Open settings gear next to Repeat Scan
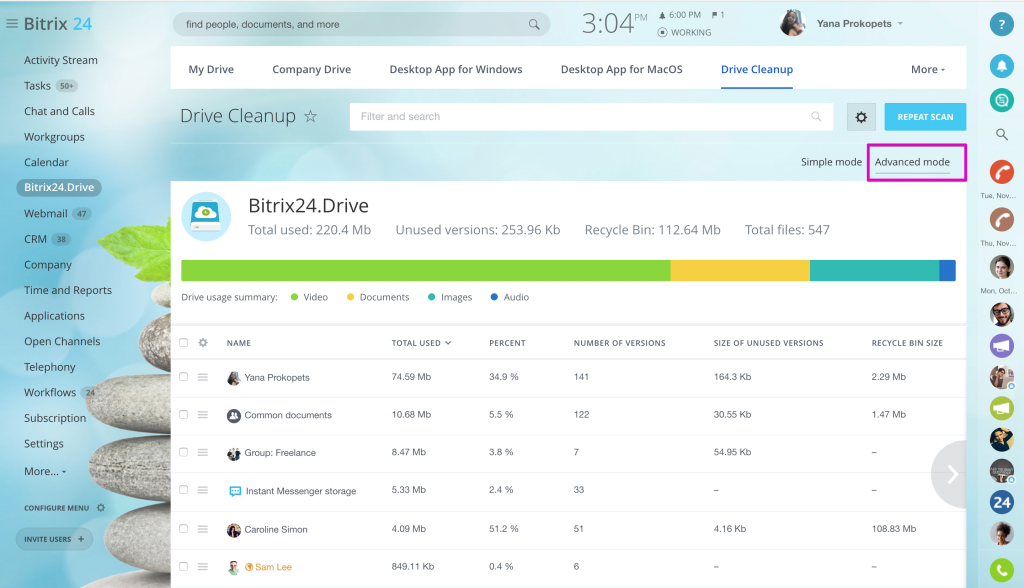The image size is (1024, 588). tap(861, 117)
